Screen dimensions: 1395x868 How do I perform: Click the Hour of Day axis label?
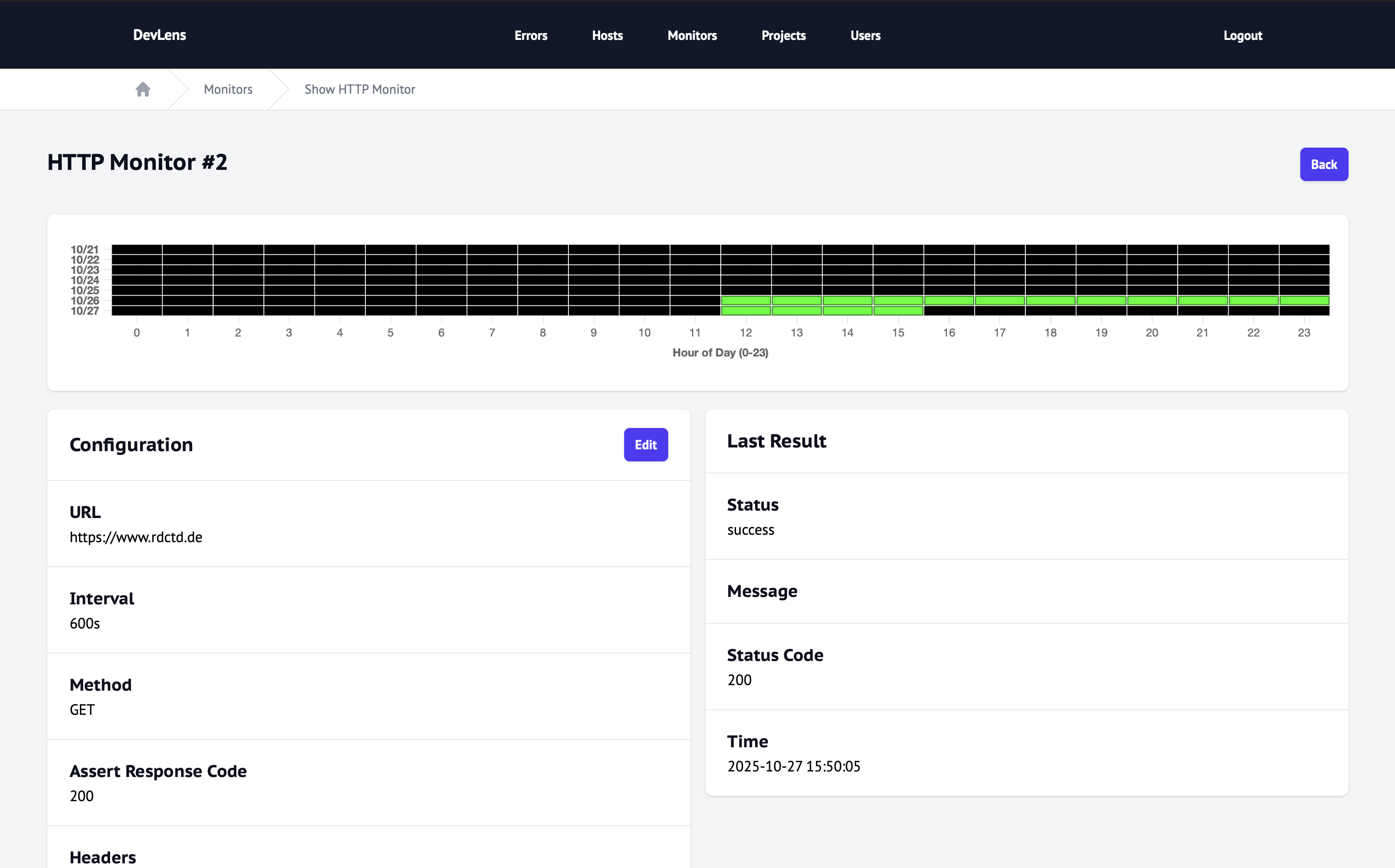click(720, 352)
